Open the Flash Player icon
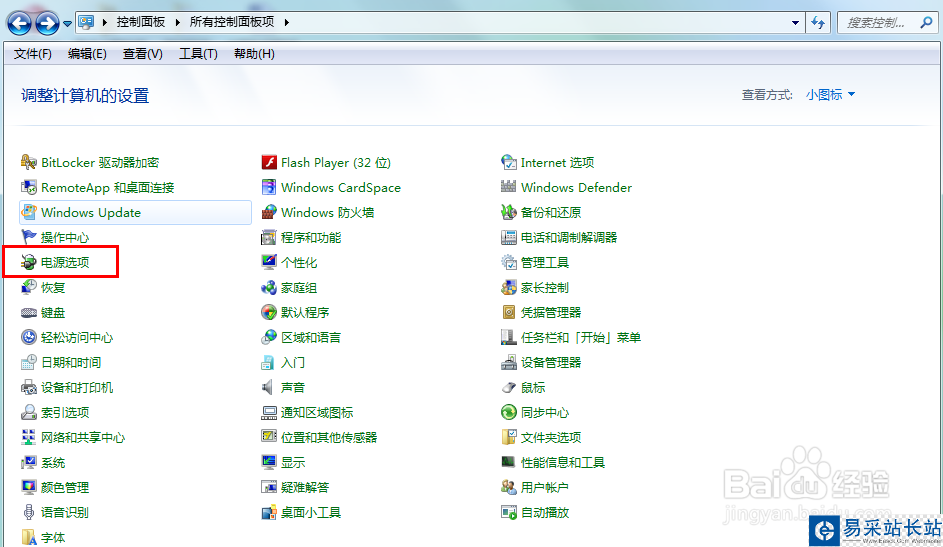 pyautogui.click(x=269, y=162)
